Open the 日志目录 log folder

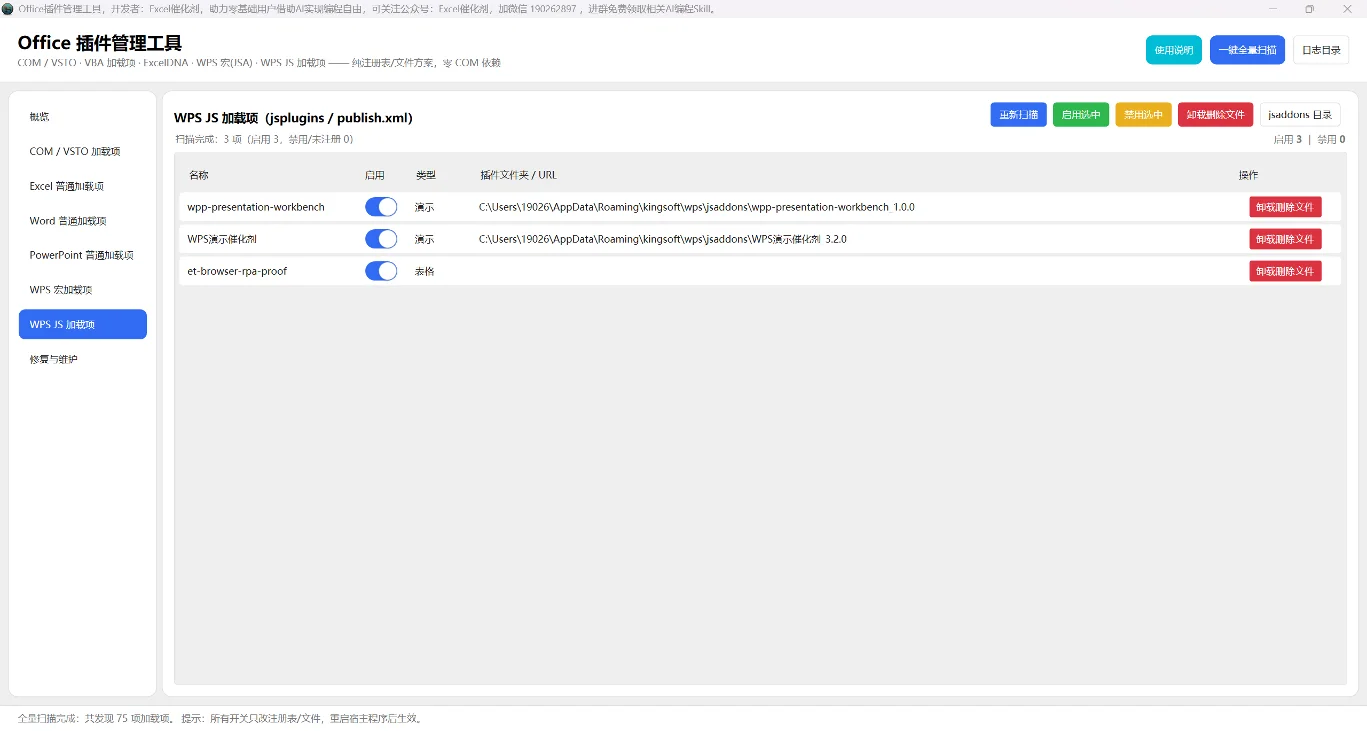tap(1321, 50)
